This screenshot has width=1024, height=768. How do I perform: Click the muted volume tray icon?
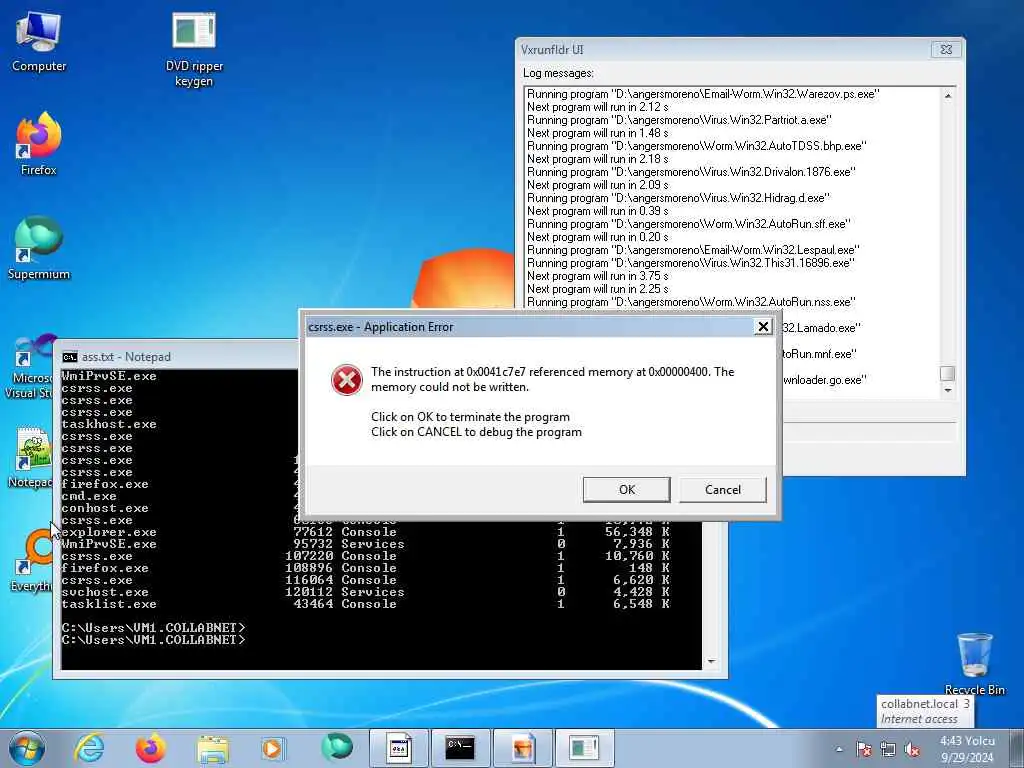tap(912, 749)
